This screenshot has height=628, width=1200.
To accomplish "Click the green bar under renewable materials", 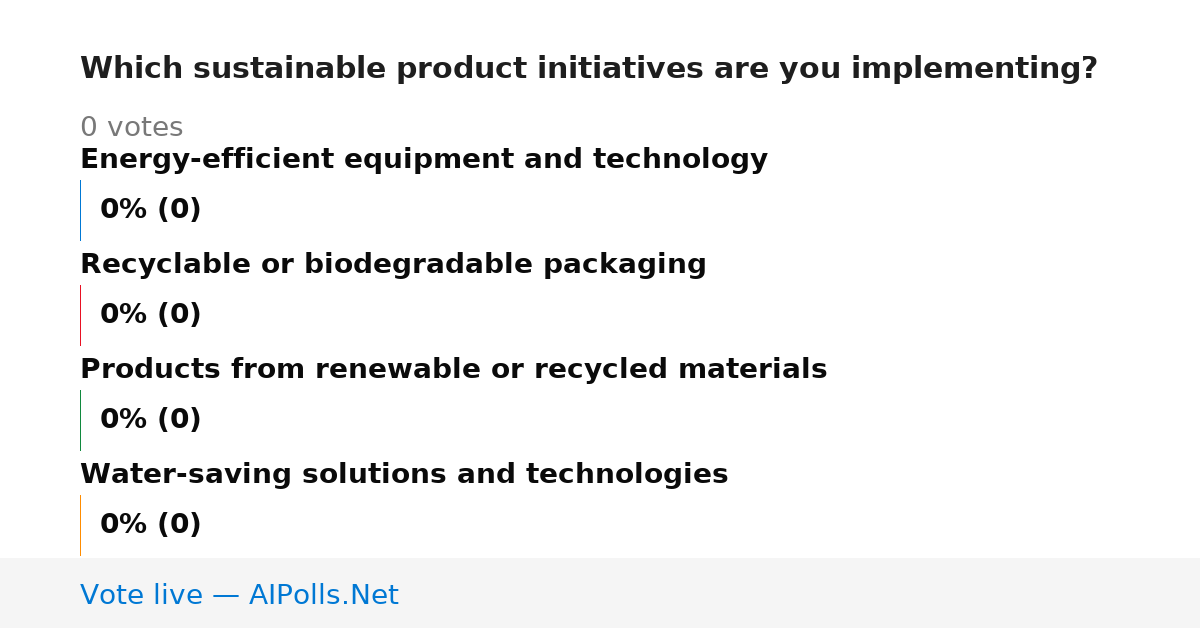I will (81, 420).
